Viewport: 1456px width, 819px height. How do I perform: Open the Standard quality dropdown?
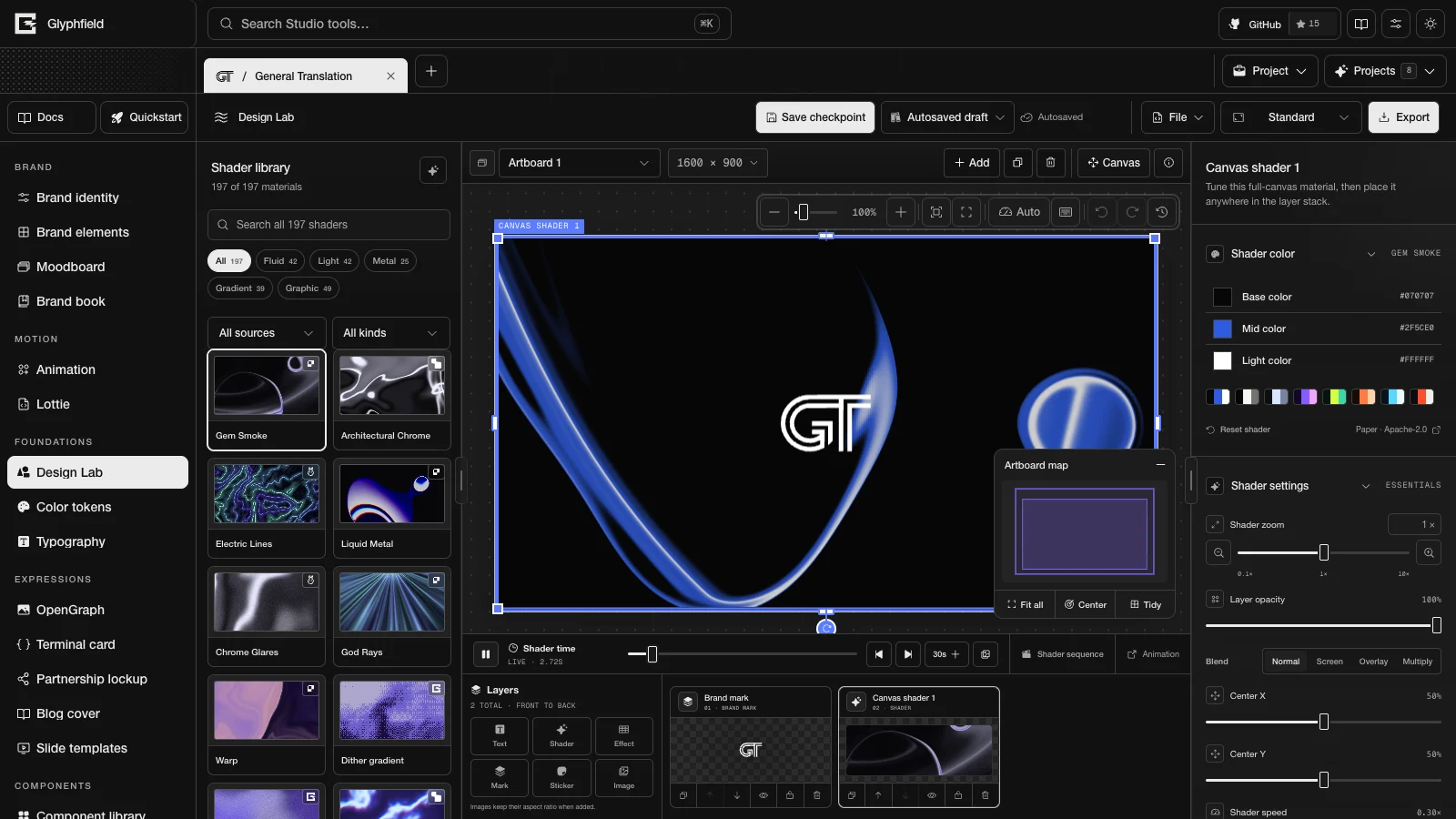1291,117
